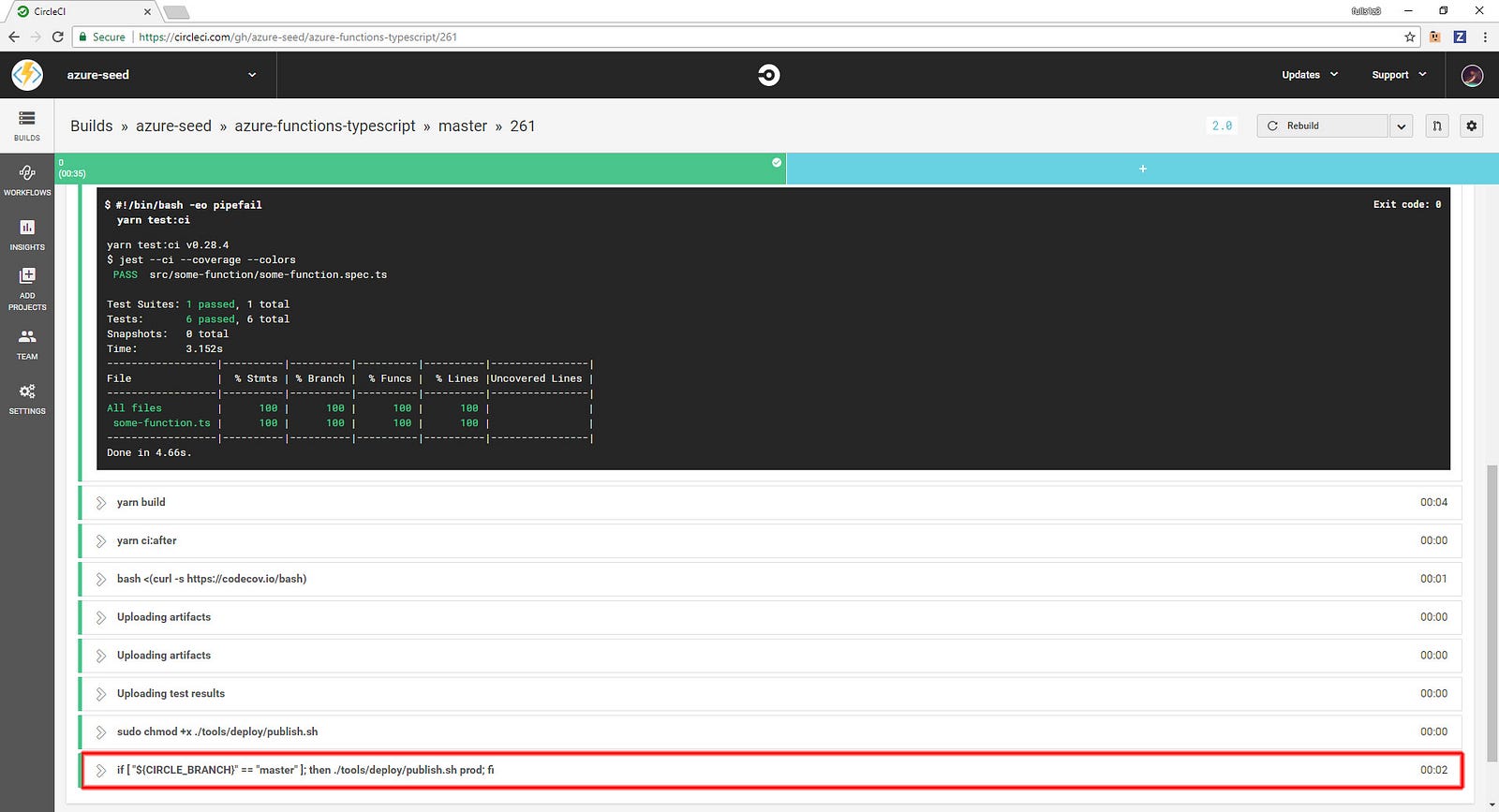The width and height of the screenshot is (1499, 812).
Task: Click the project settings gear icon
Action: [x=1472, y=125]
